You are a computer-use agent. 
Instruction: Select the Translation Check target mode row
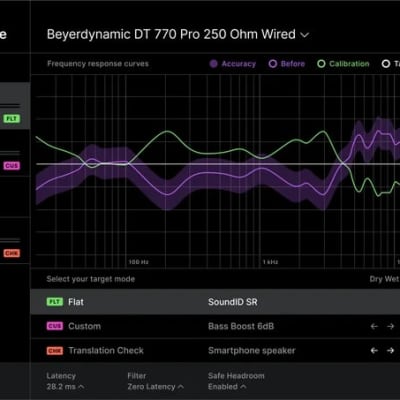215,351
